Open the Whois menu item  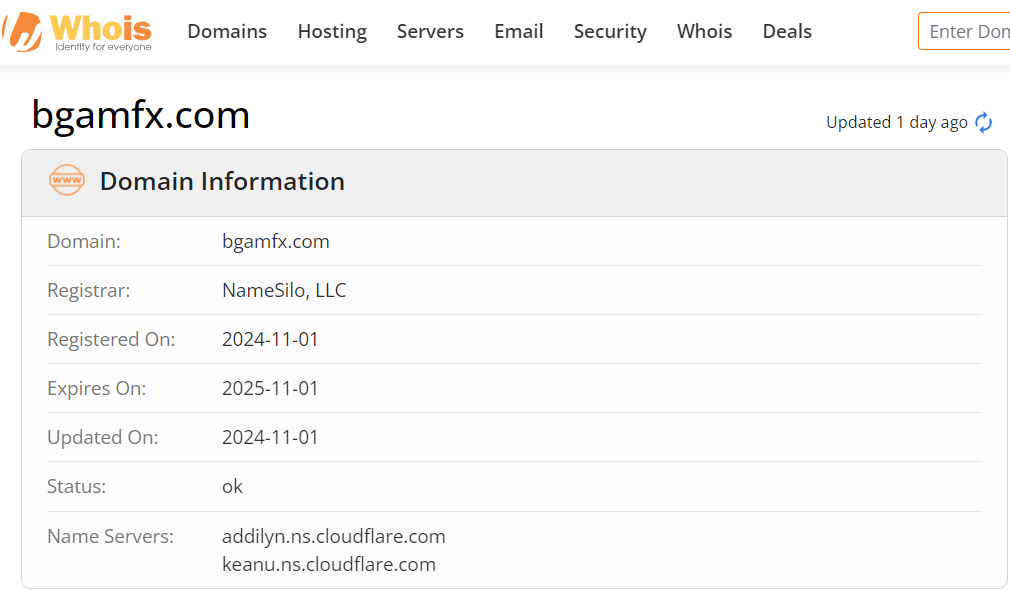click(704, 31)
